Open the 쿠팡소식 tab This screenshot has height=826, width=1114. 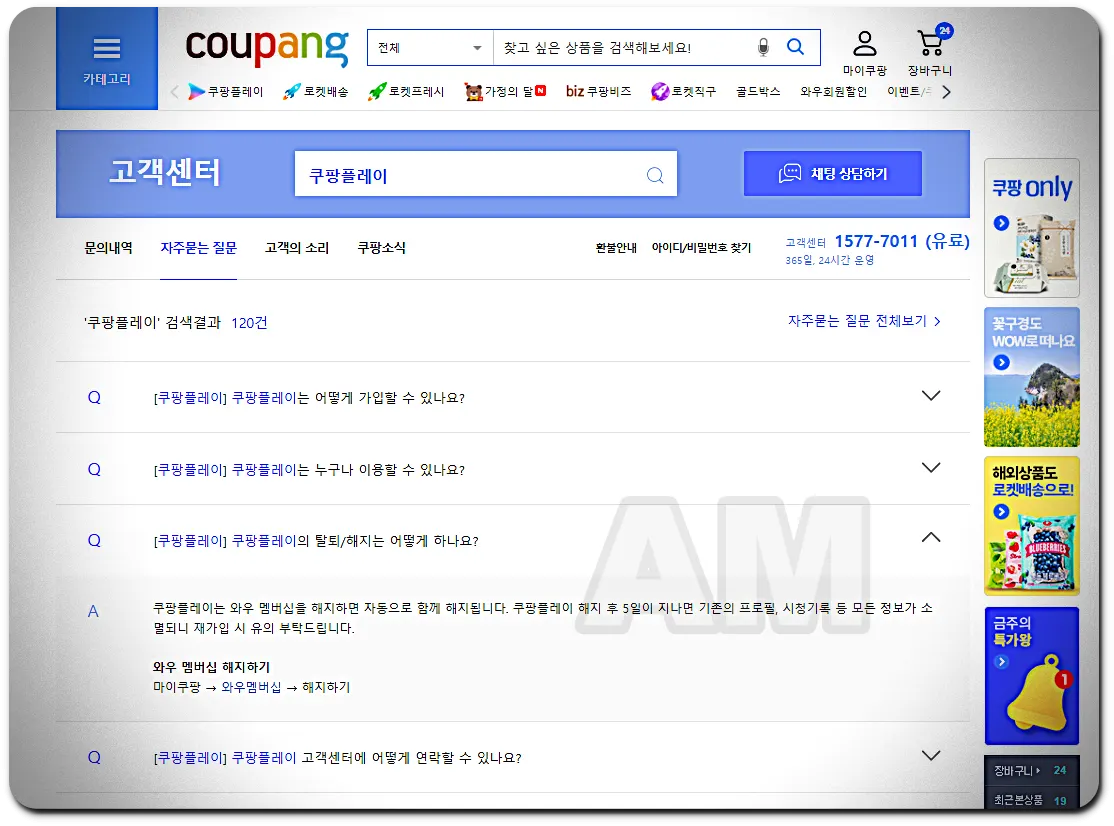pyautogui.click(x=383, y=248)
